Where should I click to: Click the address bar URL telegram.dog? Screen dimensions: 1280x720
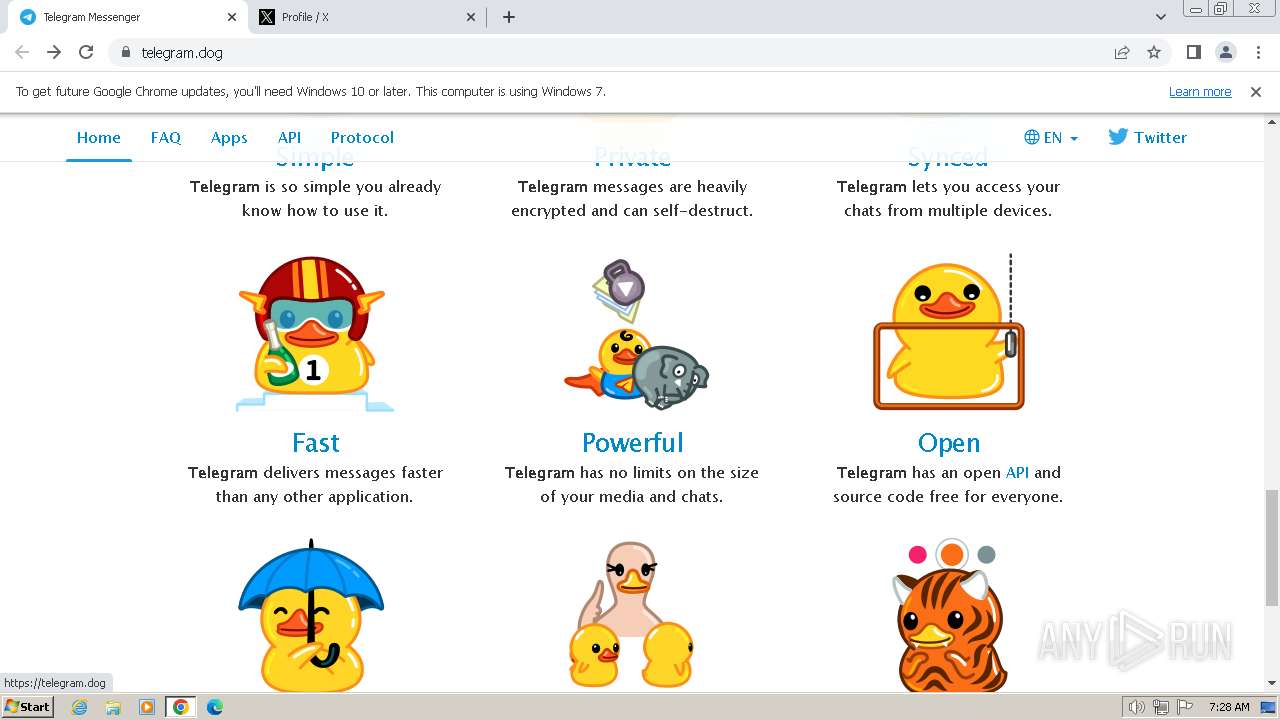pos(182,52)
